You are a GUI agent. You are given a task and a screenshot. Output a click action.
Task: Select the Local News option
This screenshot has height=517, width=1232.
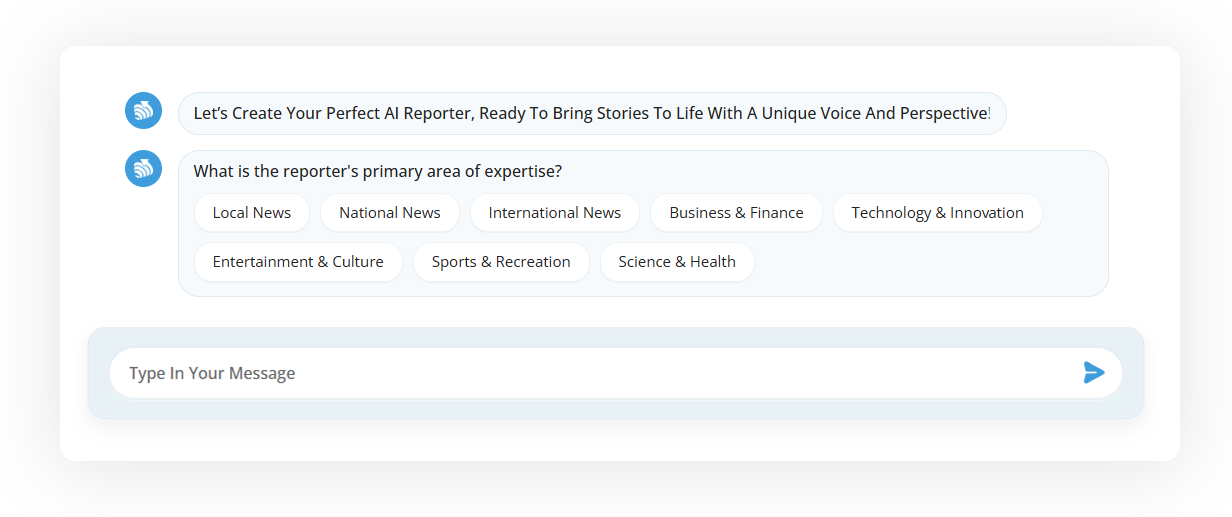coord(252,213)
